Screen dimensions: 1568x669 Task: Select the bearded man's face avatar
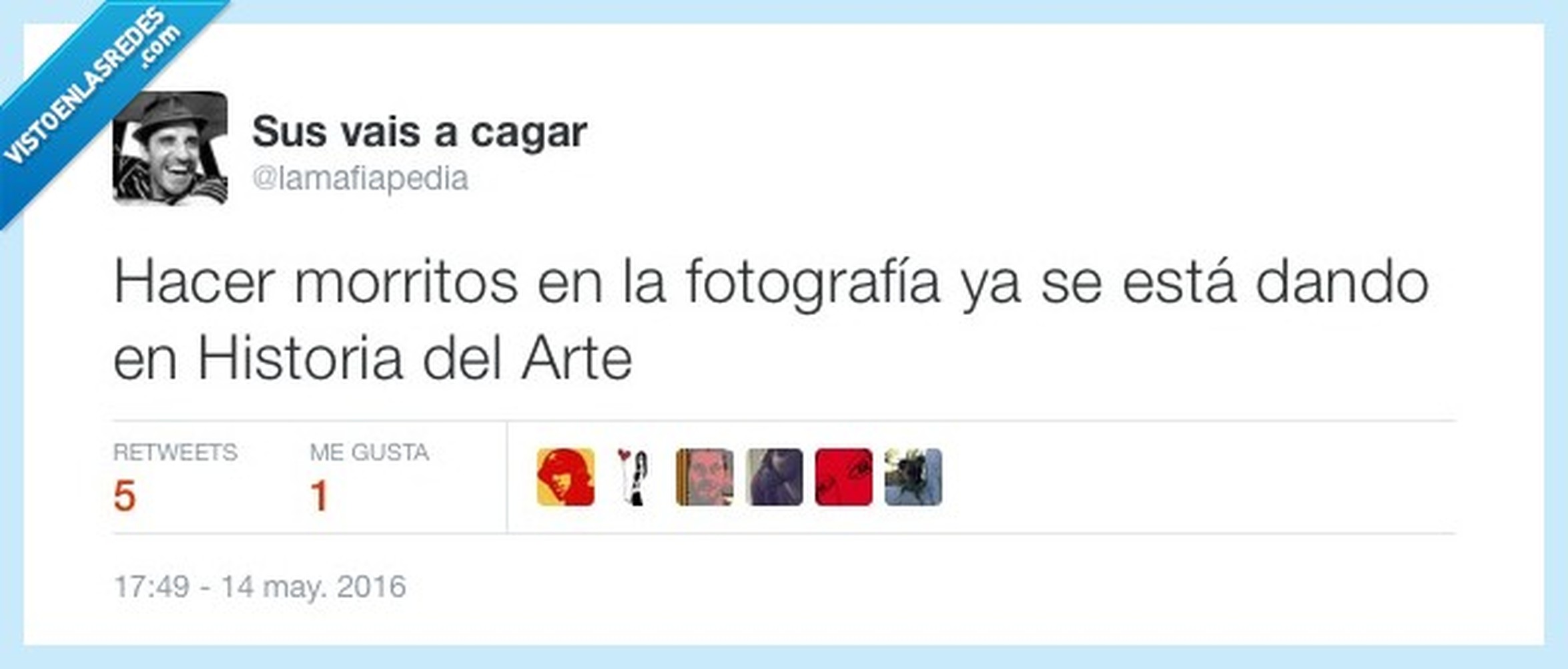pyautogui.click(x=705, y=477)
